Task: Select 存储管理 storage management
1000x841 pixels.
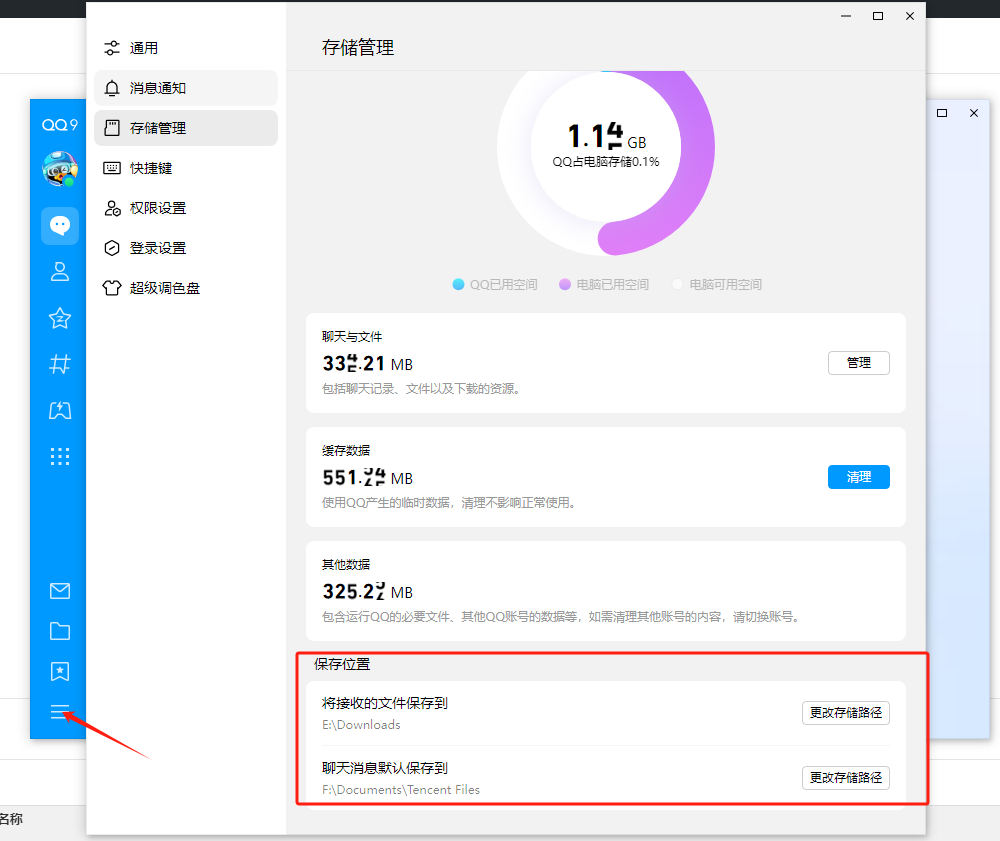Action: (186, 128)
